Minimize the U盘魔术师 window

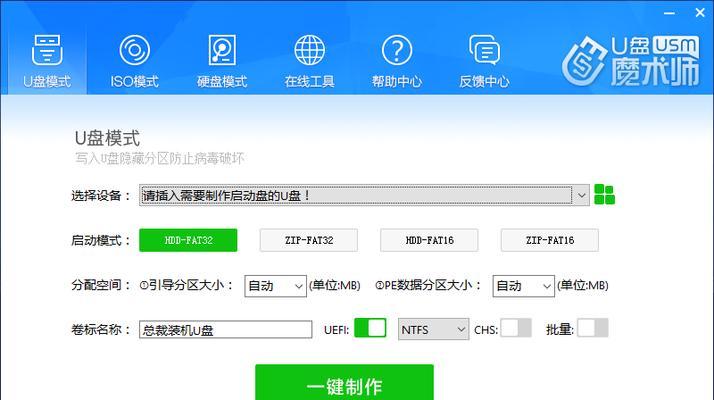(669, 13)
